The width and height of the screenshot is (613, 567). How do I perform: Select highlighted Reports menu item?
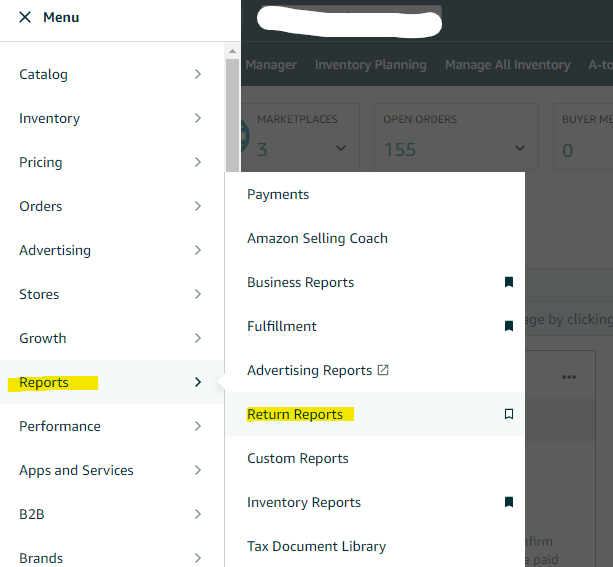pyautogui.click(x=44, y=382)
